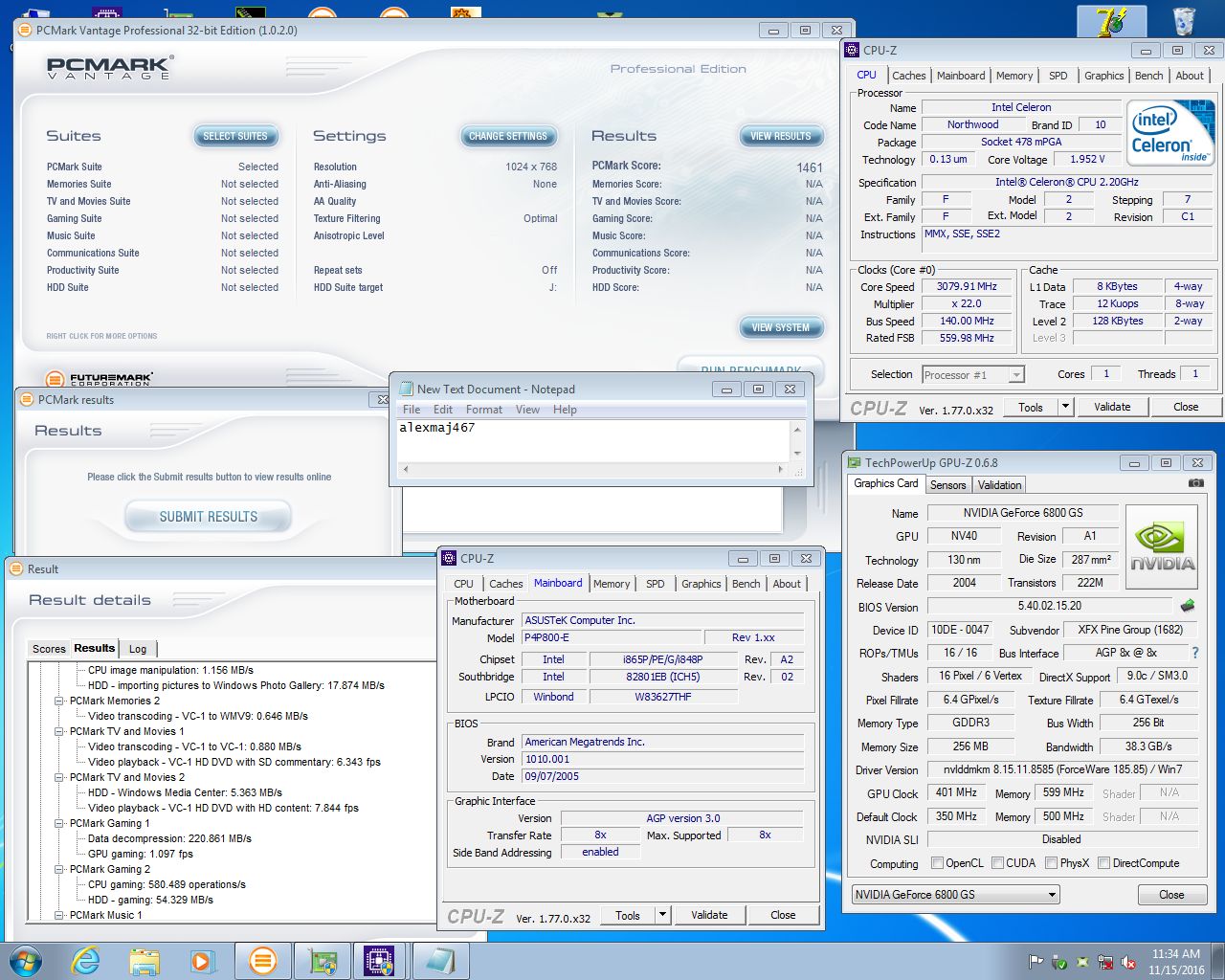
Task: Switch to the Scores tab in Result details
Action: point(49,649)
